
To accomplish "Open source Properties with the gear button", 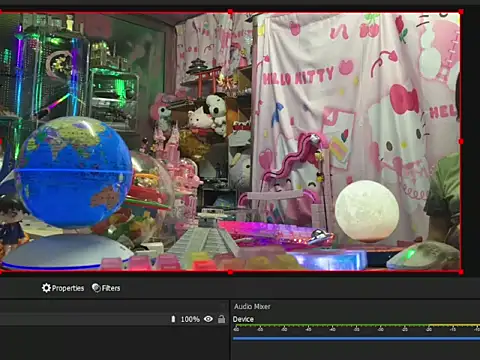I will coord(63,288).
